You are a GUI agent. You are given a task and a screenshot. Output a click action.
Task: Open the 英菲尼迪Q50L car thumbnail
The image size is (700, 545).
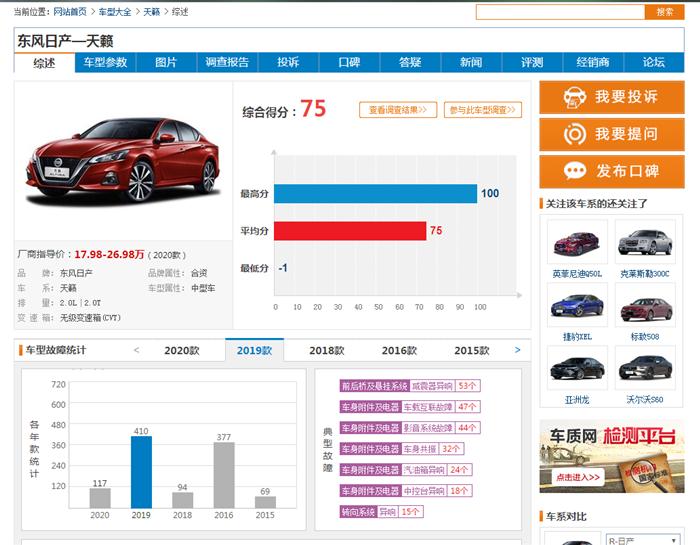577,241
